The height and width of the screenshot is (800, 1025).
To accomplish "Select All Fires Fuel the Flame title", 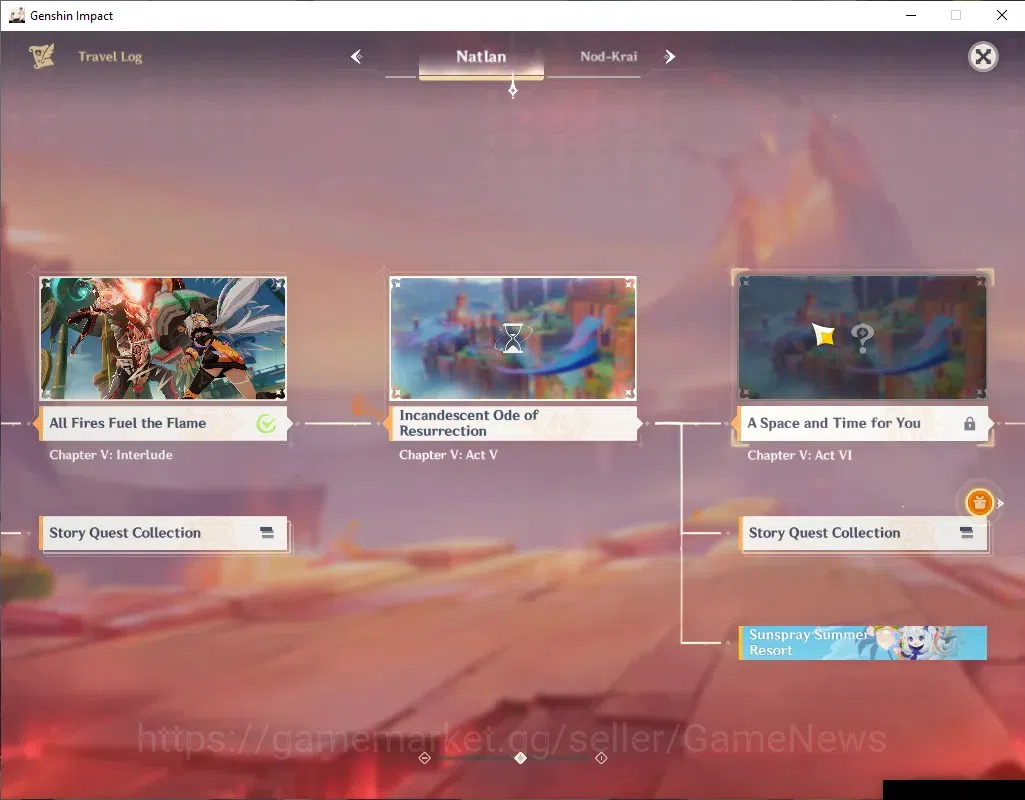I will pyautogui.click(x=127, y=423).
